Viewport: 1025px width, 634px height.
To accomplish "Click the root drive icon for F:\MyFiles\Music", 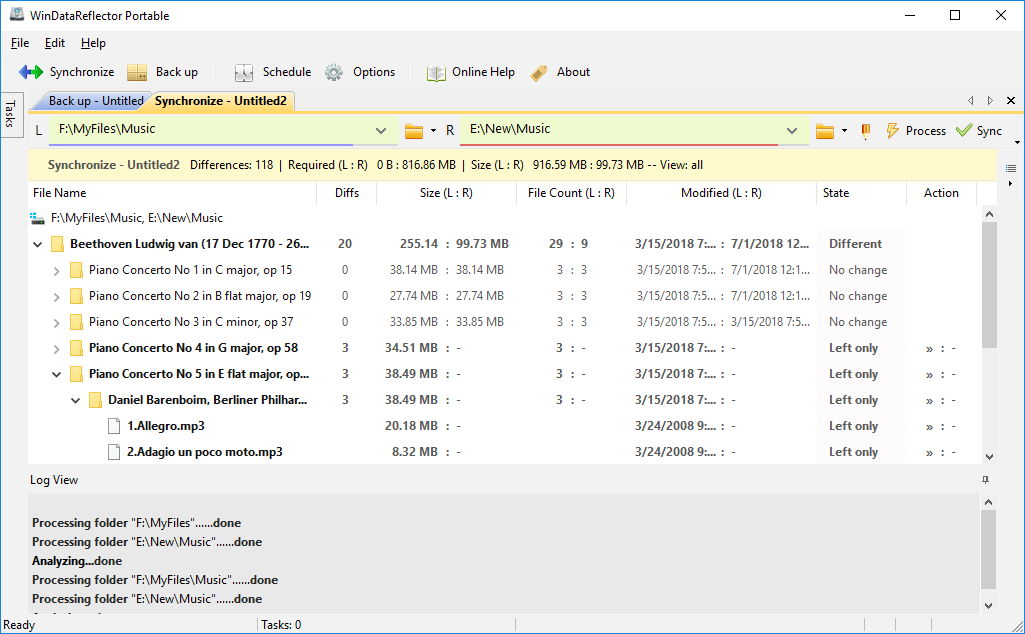I will point(37,218).
